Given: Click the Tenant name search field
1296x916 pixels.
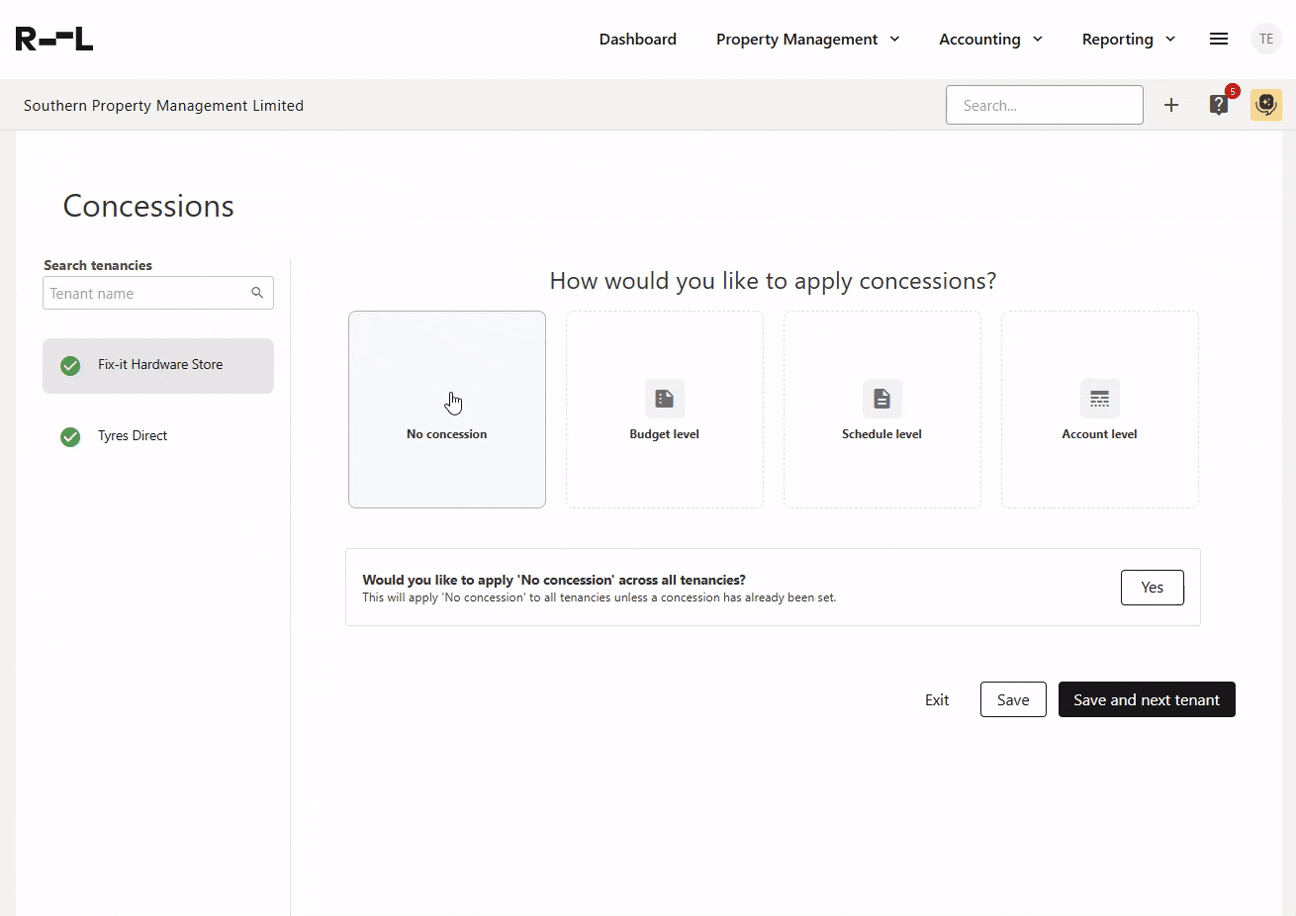Looking at the screenshot, I should [146, 293].
